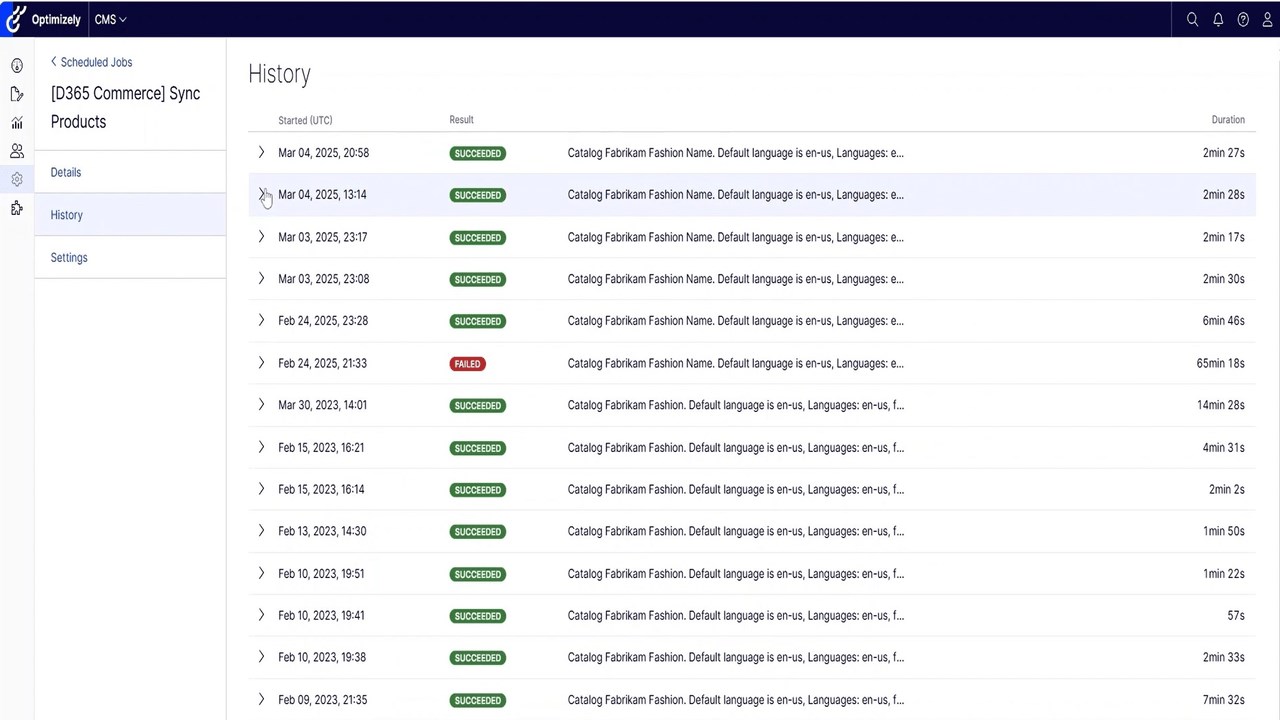Expand the Mar 04, 2025, 20:58 row
The width and height of the screenshot is (1280, 720).
click(261, 153)
